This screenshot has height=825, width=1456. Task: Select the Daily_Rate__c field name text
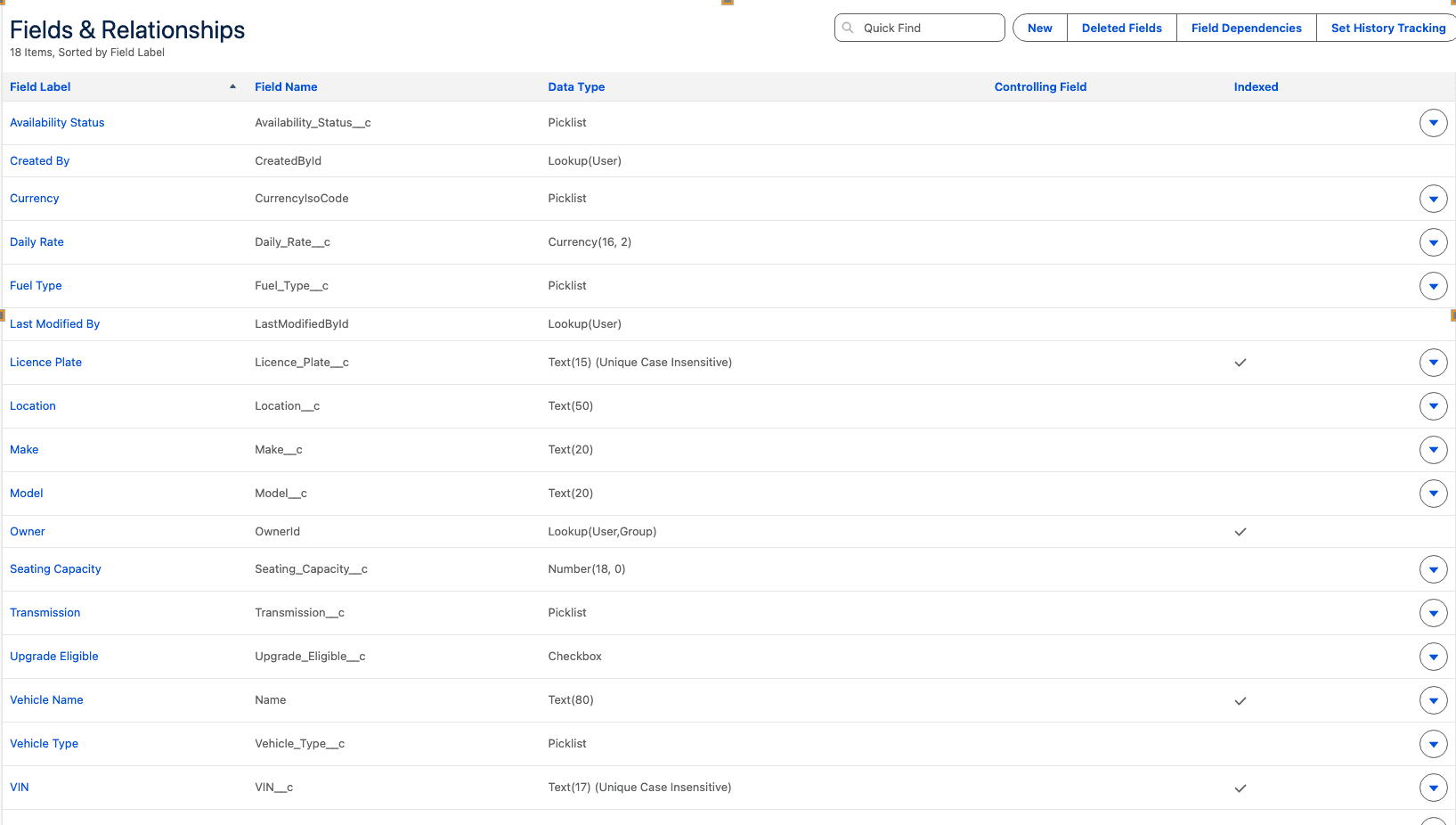coord(292,242)
